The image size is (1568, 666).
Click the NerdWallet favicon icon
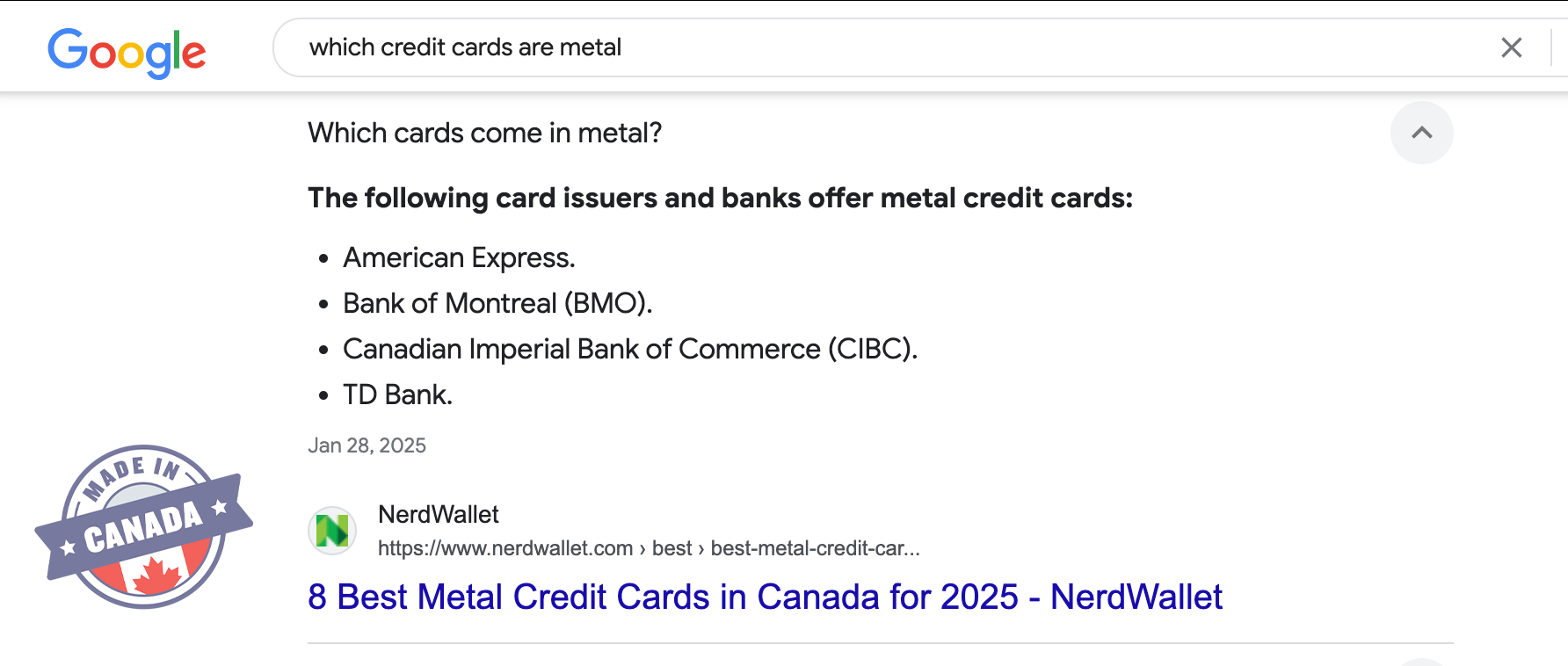pos(332,531)
